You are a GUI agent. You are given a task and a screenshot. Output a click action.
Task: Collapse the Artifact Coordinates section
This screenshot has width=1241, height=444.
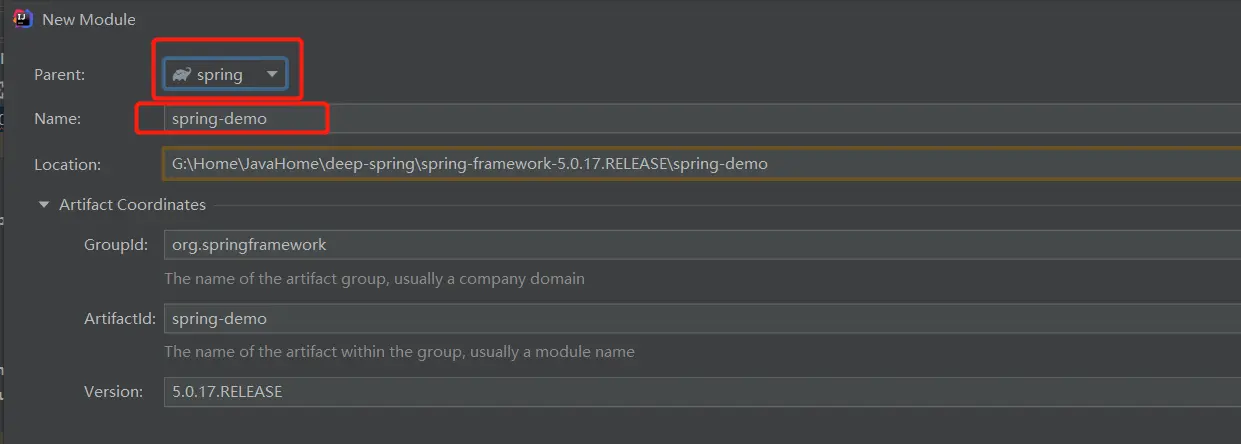(43, 205)
